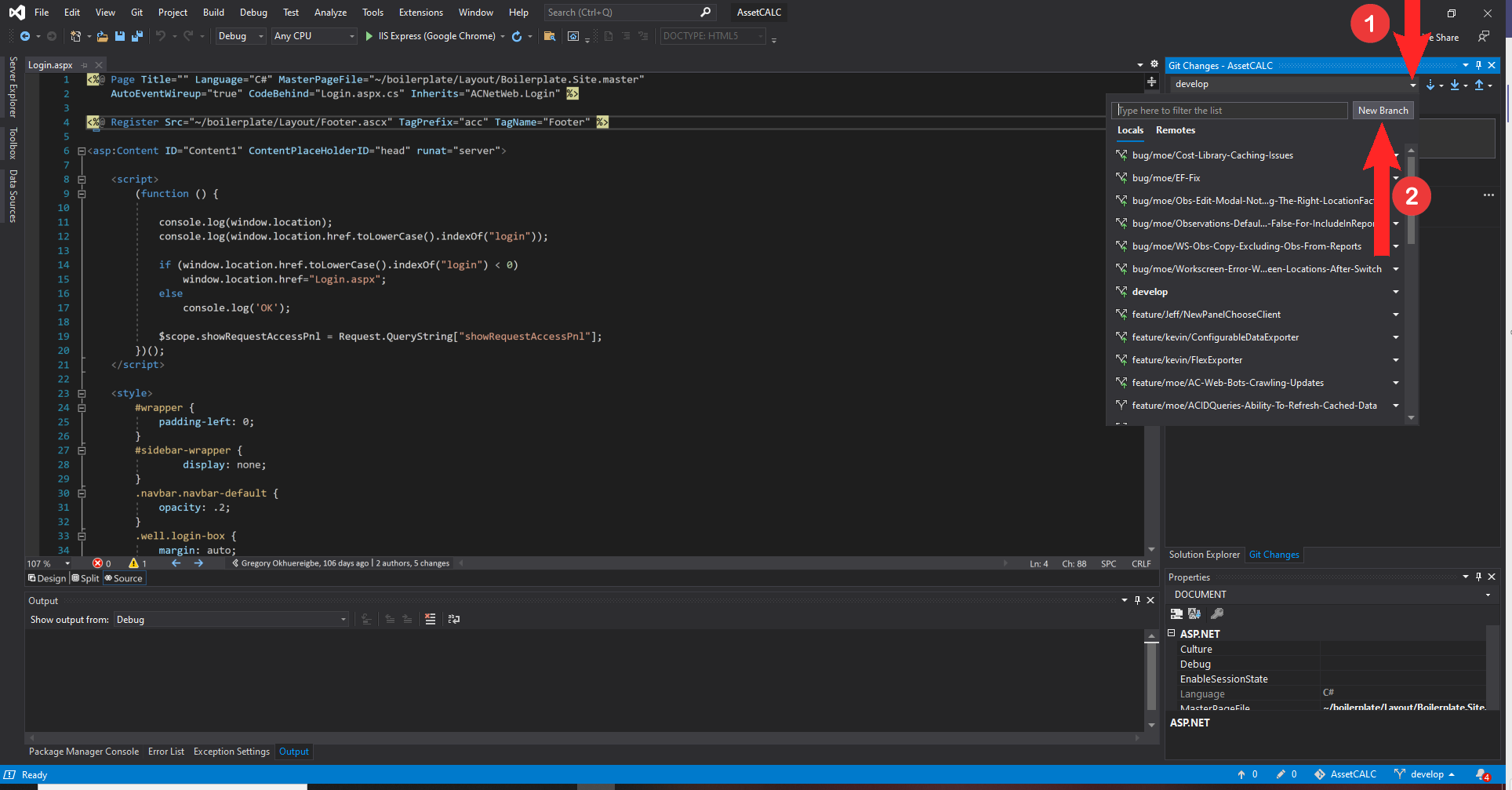Collapse the script block on line 8
This screenshot has height=790, width=1512.
click(82, 179)
